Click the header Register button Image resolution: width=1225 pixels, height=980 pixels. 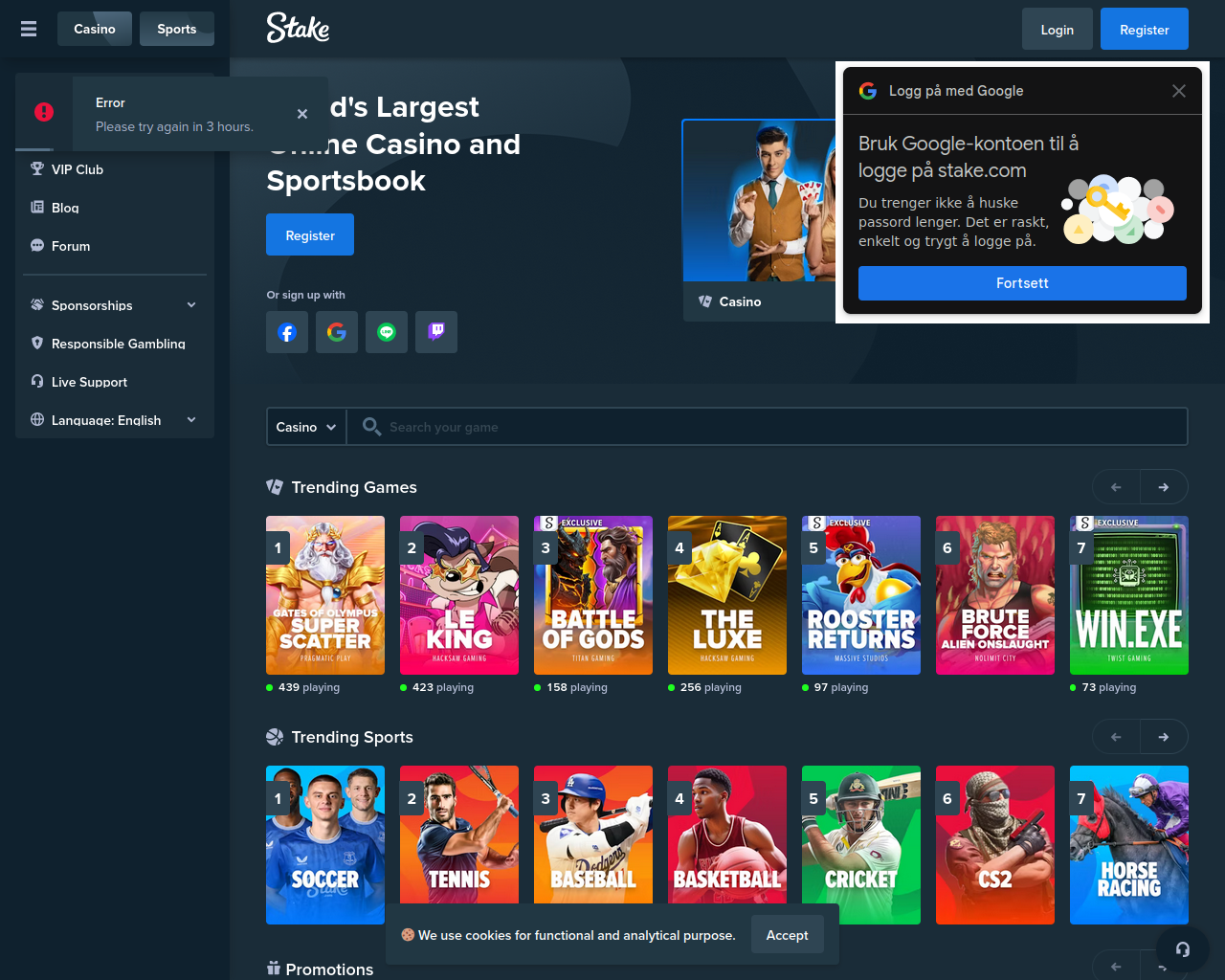(1145, 29)
